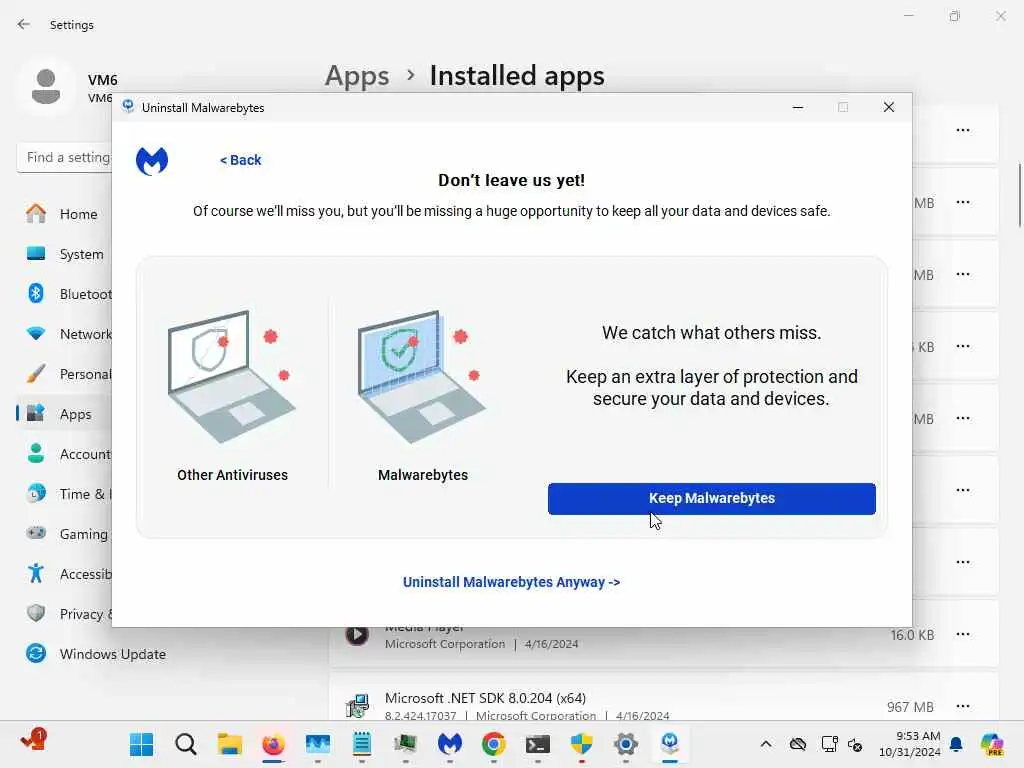This screenshot has width=1024, height=768.
Task: Open taskbar Search
Action: pos(185,744)
